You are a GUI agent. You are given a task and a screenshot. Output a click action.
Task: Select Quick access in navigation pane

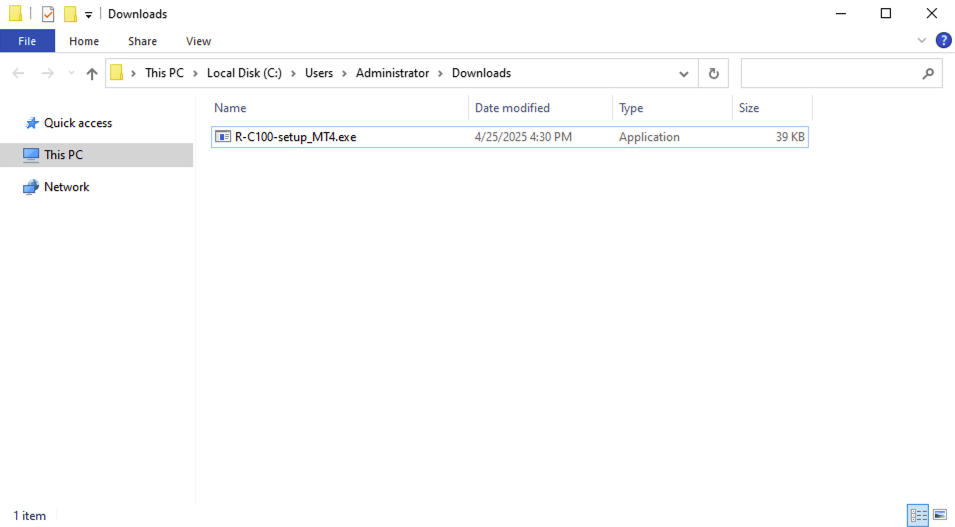(77, 123)
